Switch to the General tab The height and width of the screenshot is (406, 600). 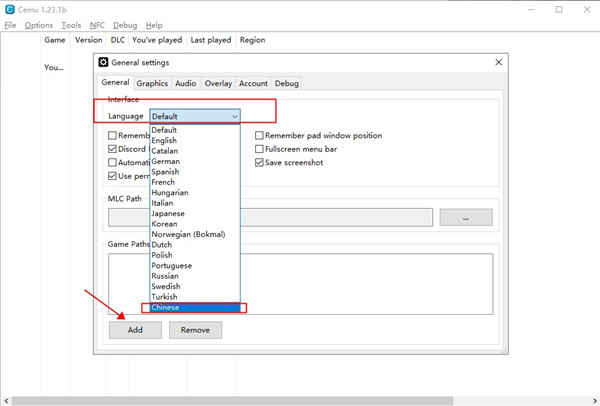pyautogui.click(x=115, y=82)
